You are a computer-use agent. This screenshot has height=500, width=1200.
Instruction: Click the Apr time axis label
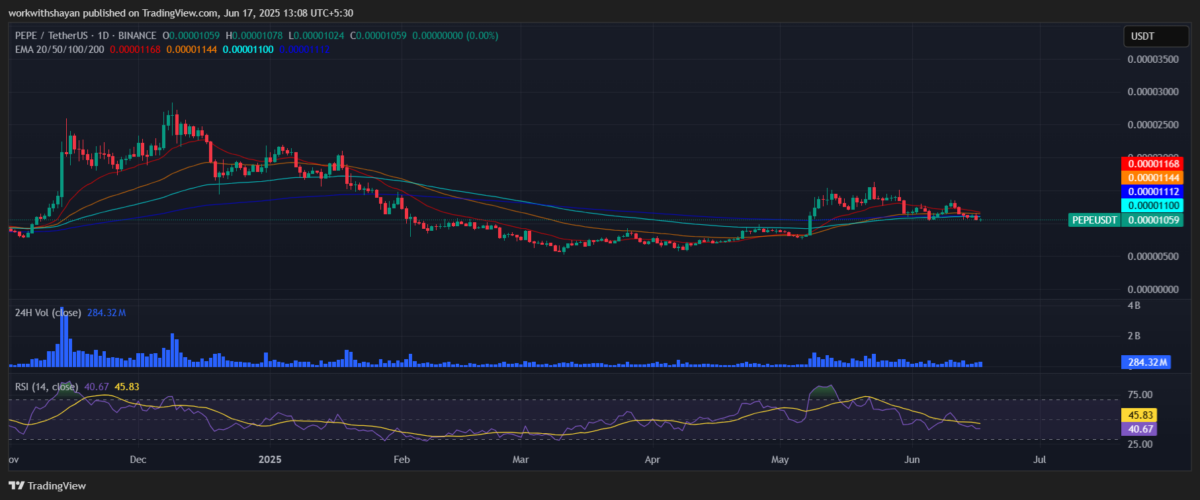click(653, 459)
